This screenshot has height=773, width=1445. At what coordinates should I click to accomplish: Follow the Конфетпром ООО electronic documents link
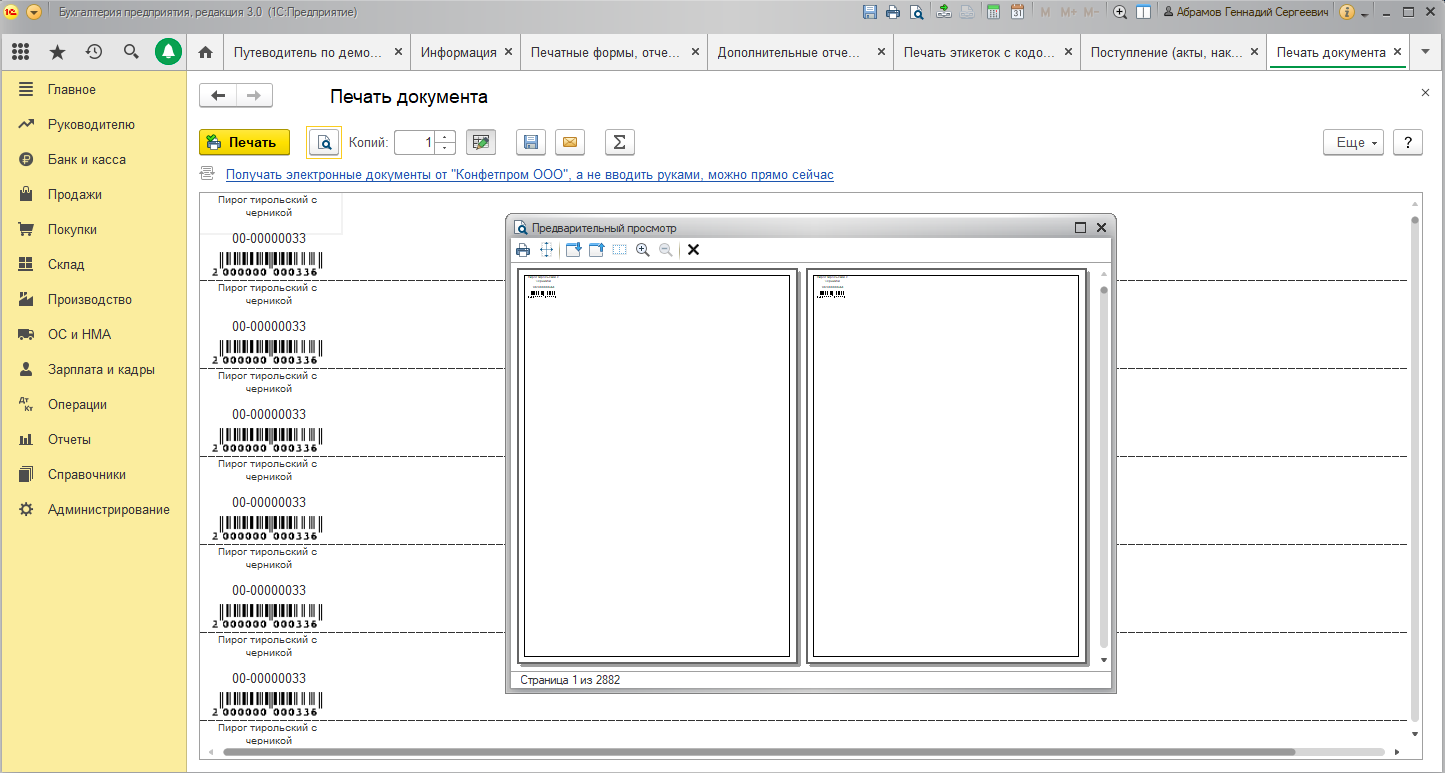(529, 174)
